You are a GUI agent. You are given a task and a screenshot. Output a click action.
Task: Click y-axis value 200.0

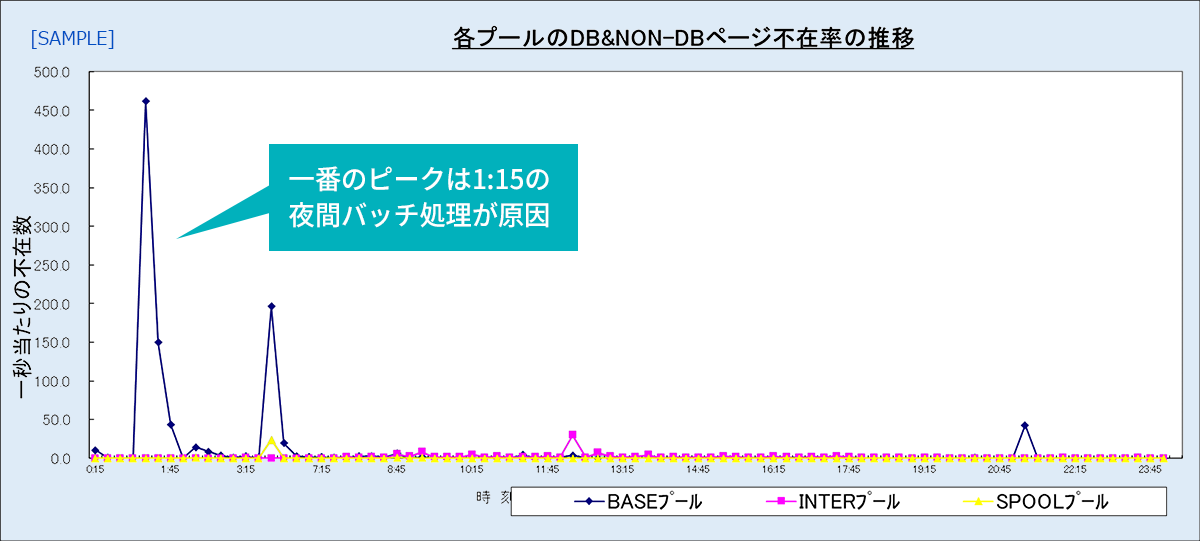[x=52, y=304]
